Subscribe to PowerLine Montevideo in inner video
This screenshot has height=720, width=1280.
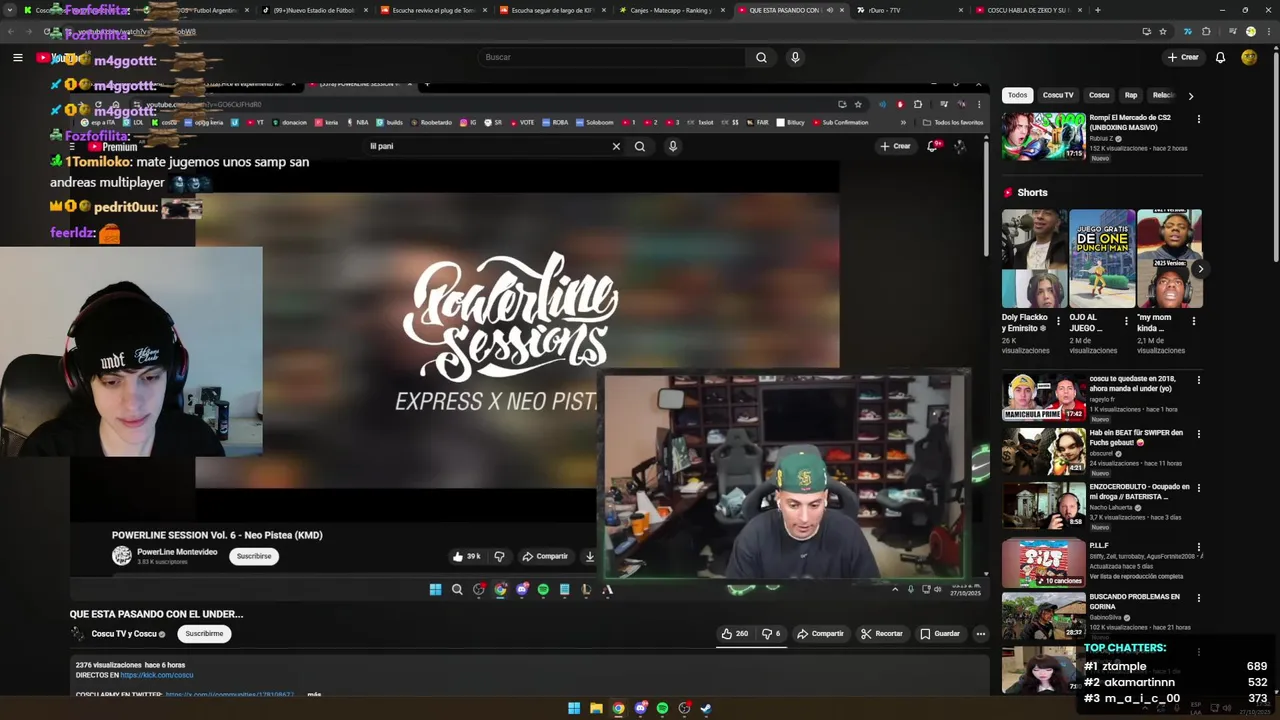[254, 556]
